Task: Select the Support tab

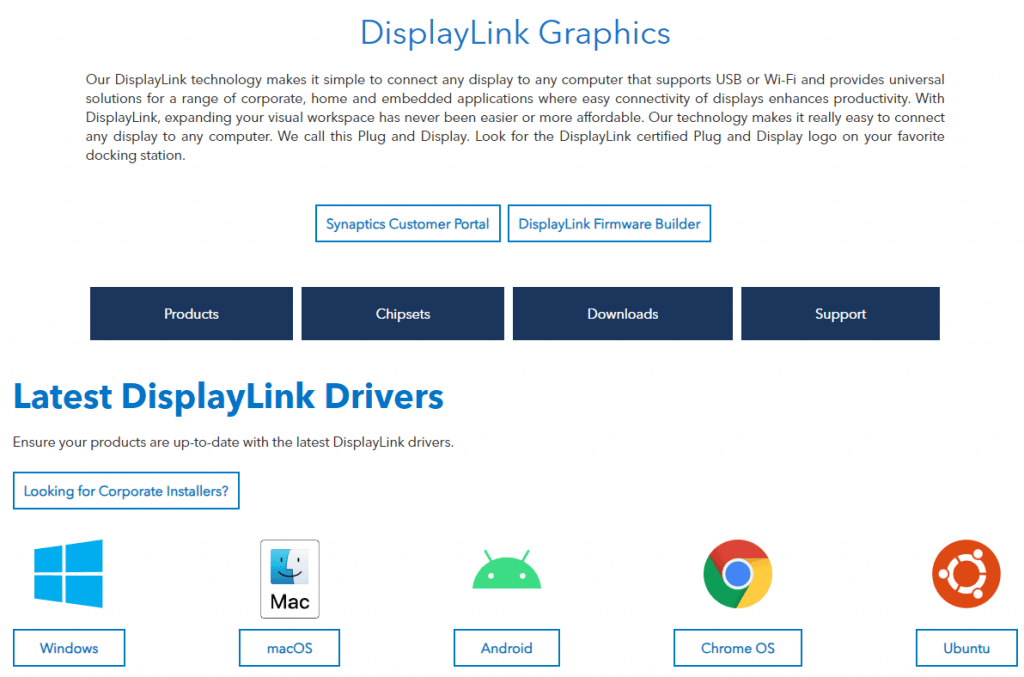Action: pos(840,313)
